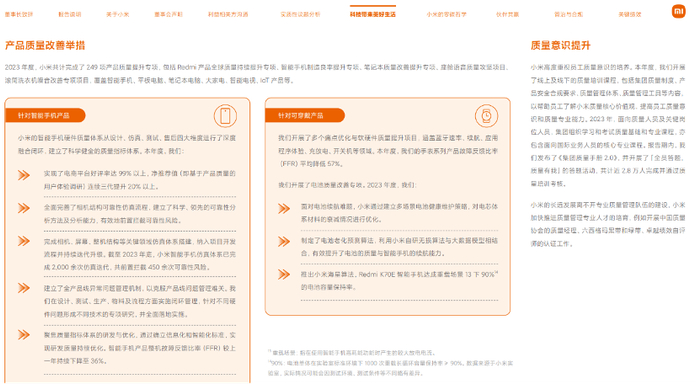Click the line about 2023 battery quality improvement
This screenshot has height=384, width=700.
[347, 185]
